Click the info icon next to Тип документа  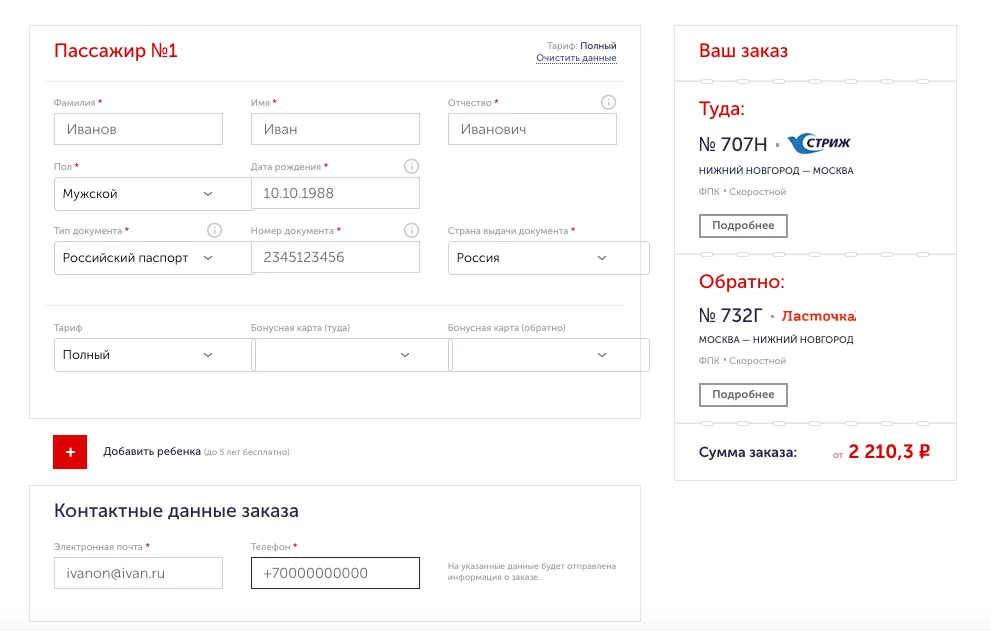(x=214, y=230)
